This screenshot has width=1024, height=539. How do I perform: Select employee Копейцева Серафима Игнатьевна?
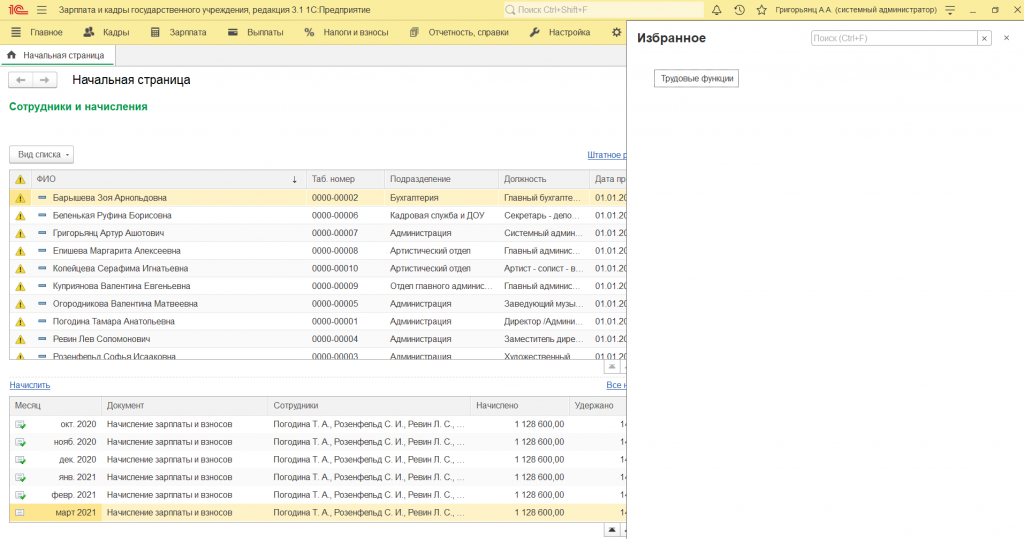120,269
